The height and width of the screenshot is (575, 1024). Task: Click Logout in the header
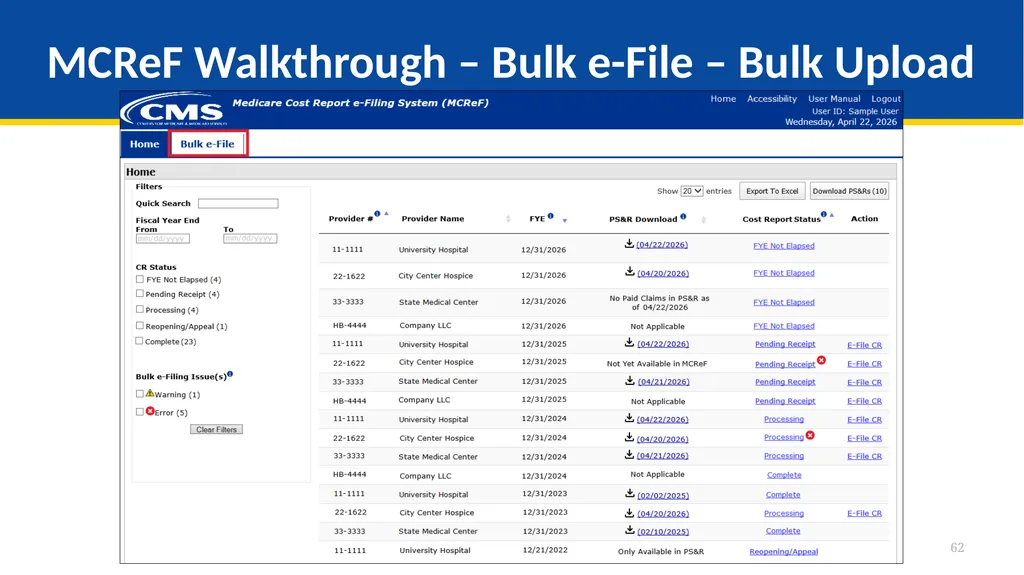(886, 99)
